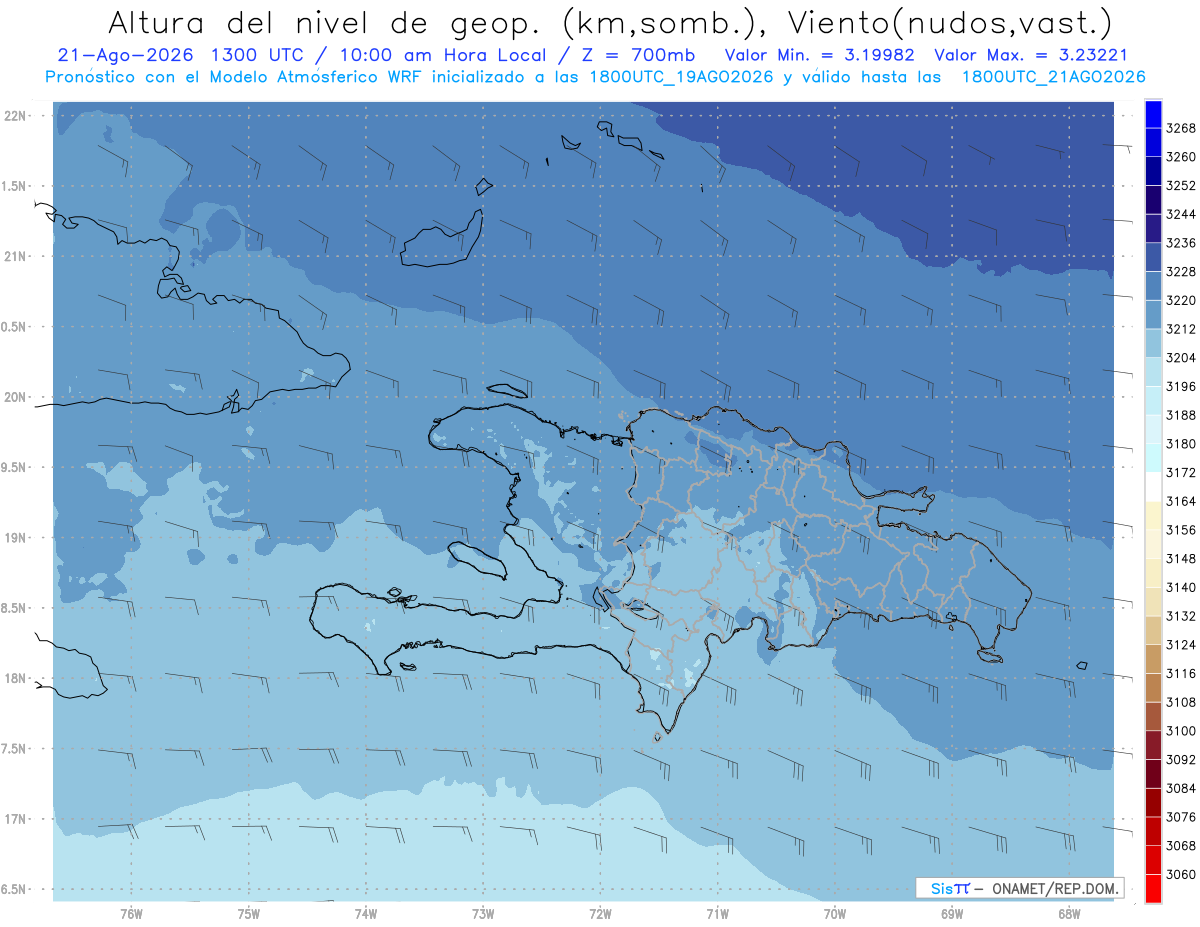Click 'Valor Max. = 3.23221' text
1200x927 pixels.
pos(1032,55)
